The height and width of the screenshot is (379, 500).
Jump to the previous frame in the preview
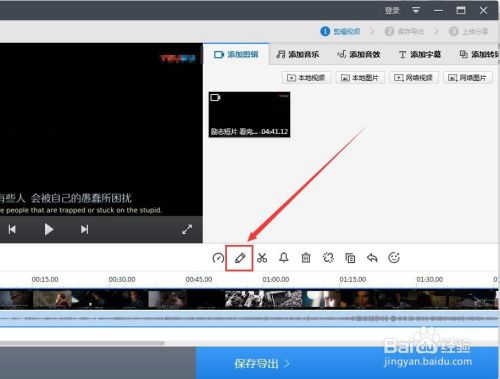pos(12,229)
